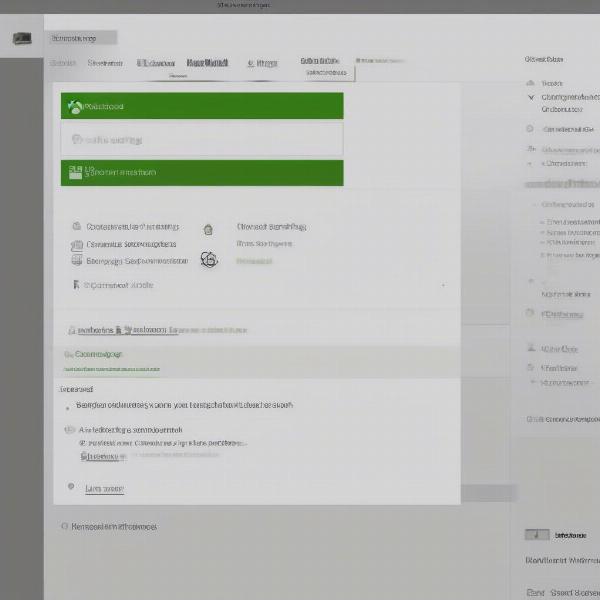Click the grid icon in second green banner
Image resolution: width=600 pixels, height=600 pixels.
75,172
